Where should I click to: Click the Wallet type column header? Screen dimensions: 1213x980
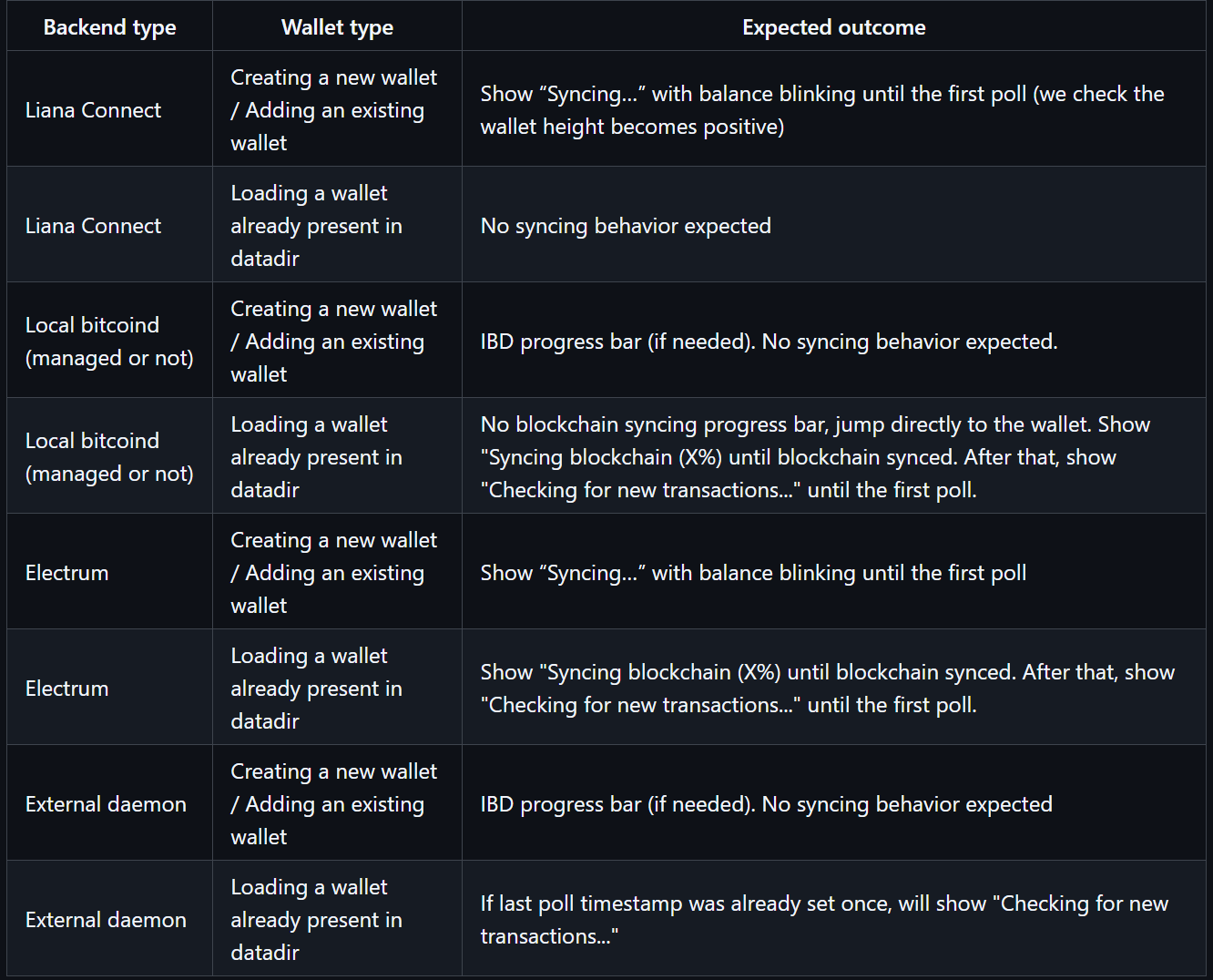point(337,27)
